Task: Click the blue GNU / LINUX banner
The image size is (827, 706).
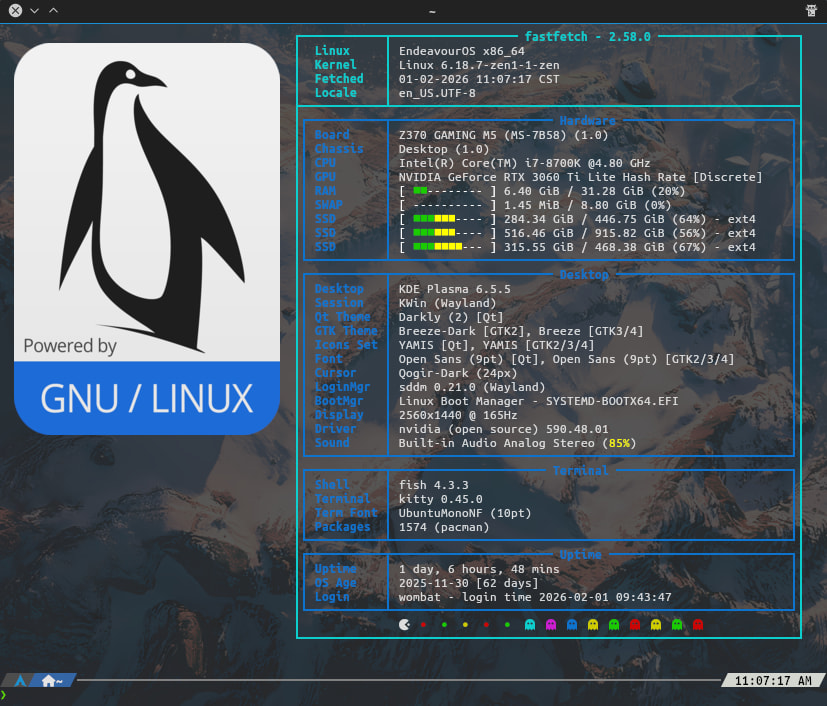Action: pyautogui.click(x=146, y=398)
